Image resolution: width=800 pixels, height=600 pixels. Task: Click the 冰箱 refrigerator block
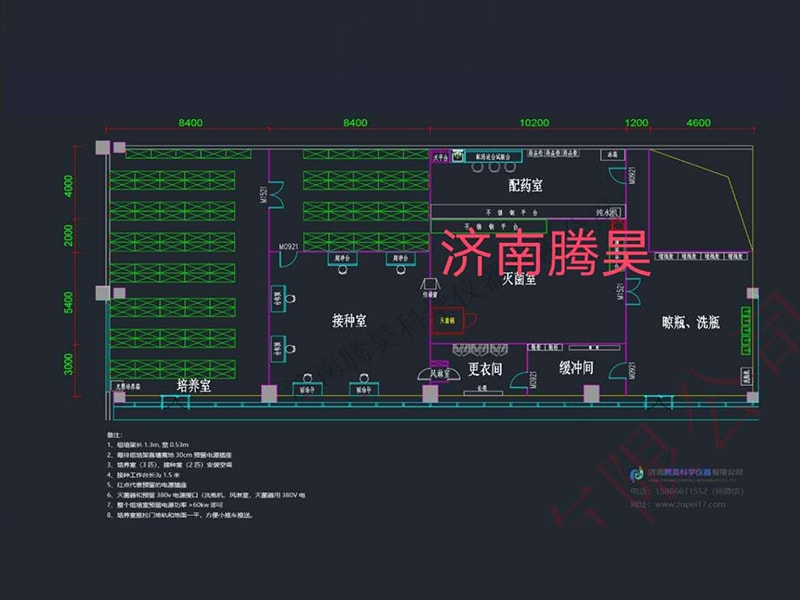(x=610, y=153)
